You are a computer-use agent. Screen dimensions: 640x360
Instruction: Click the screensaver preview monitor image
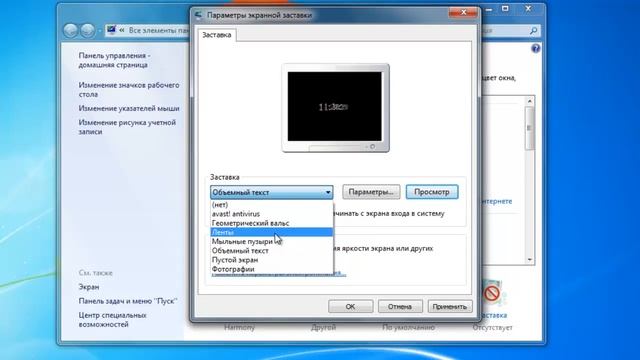coord(335,108)
